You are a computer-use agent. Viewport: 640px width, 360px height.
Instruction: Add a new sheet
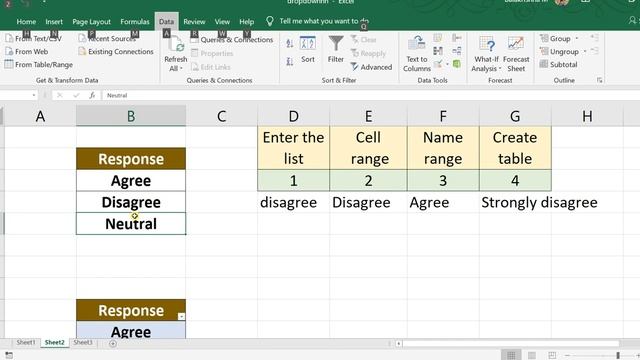point(113,344)
